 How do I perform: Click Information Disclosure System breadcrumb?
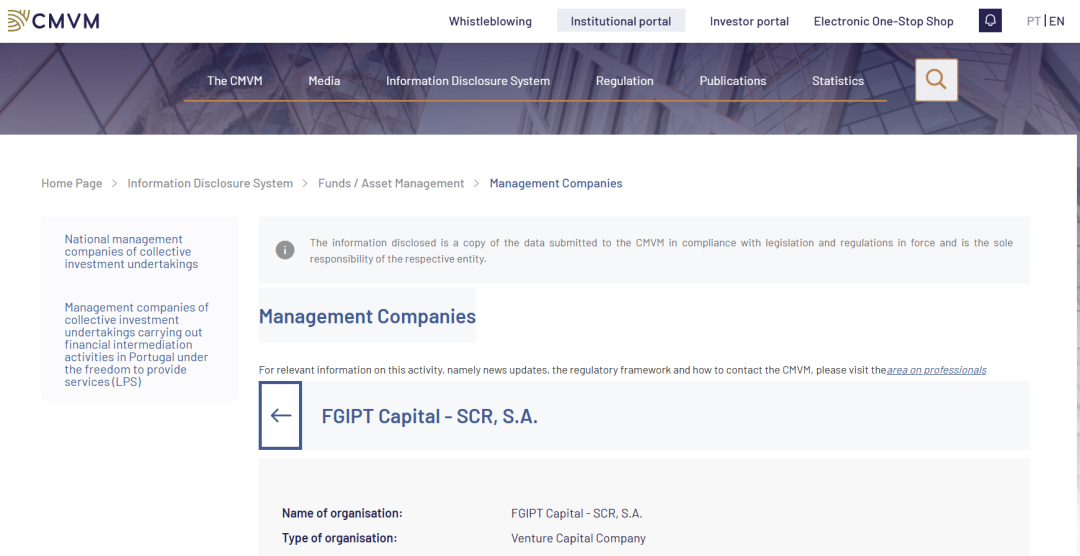(210, 183)
